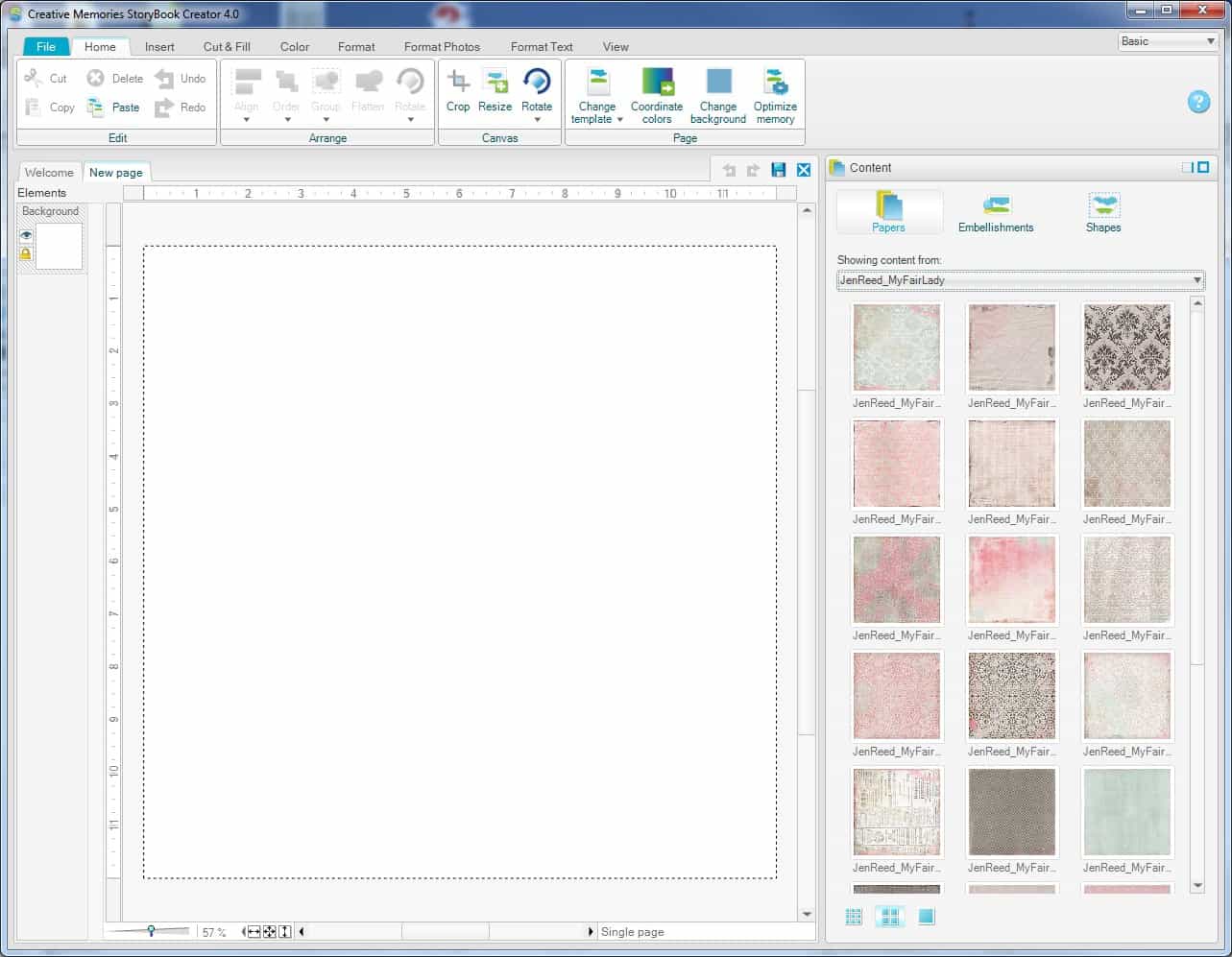Open the View ribbon tab

(x=616, y=46)
